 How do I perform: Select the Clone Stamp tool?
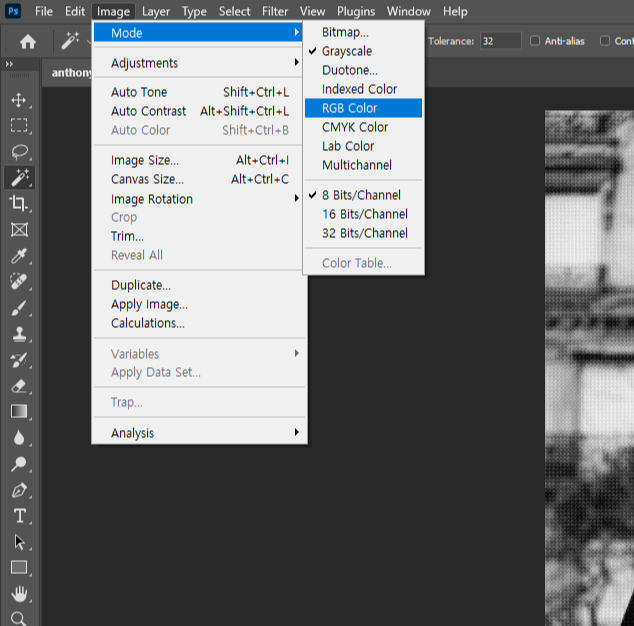pyautogui.click(x=19, y=334)
